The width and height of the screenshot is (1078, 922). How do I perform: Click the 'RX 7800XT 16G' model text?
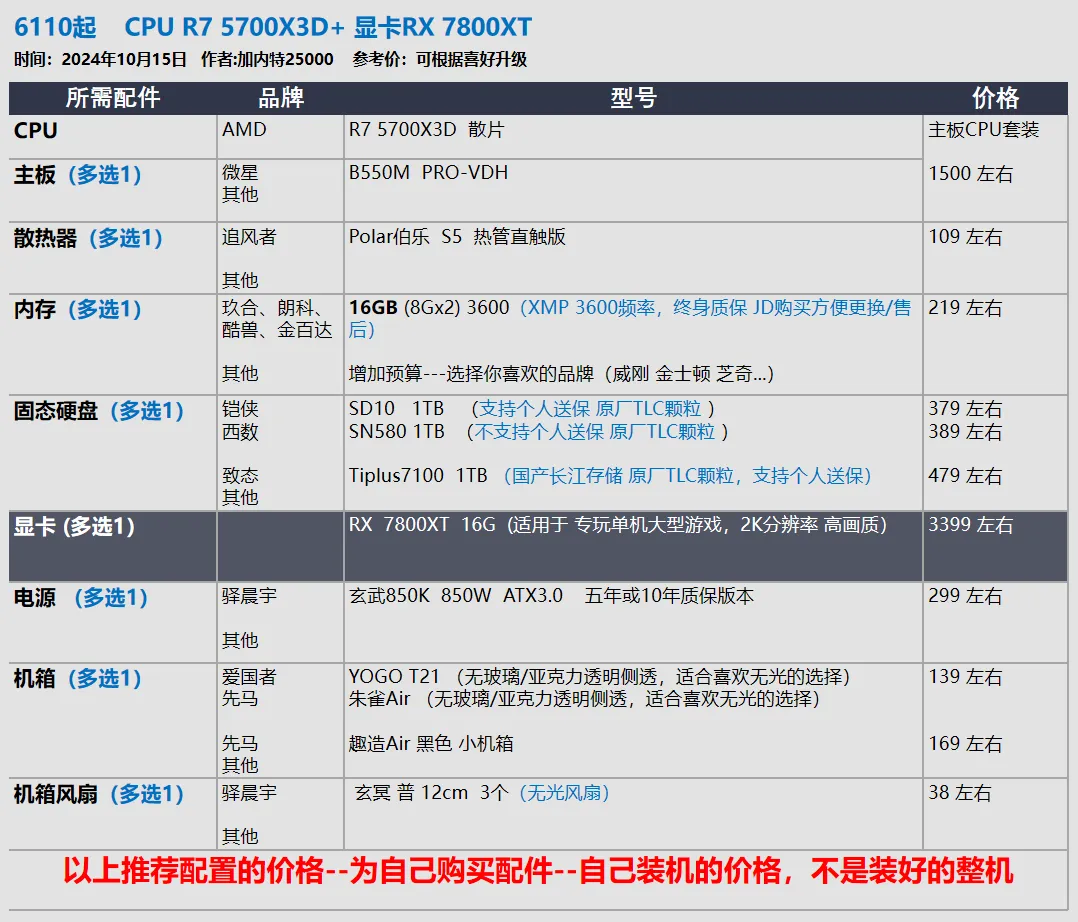tap(422, 525)
